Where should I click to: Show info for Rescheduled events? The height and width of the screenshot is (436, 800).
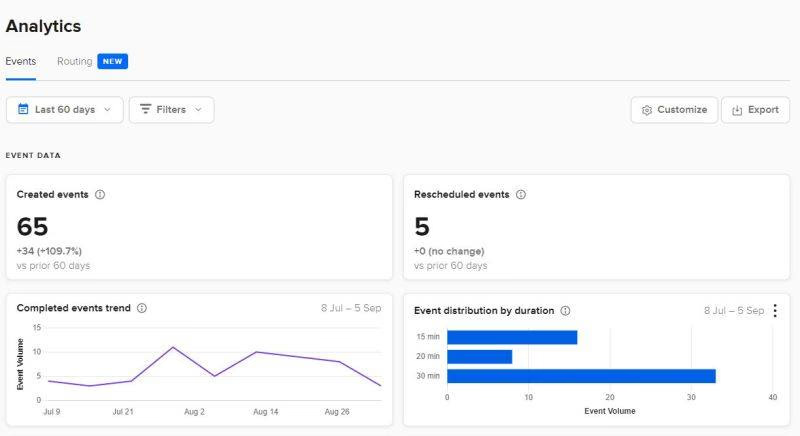(521, 194)
